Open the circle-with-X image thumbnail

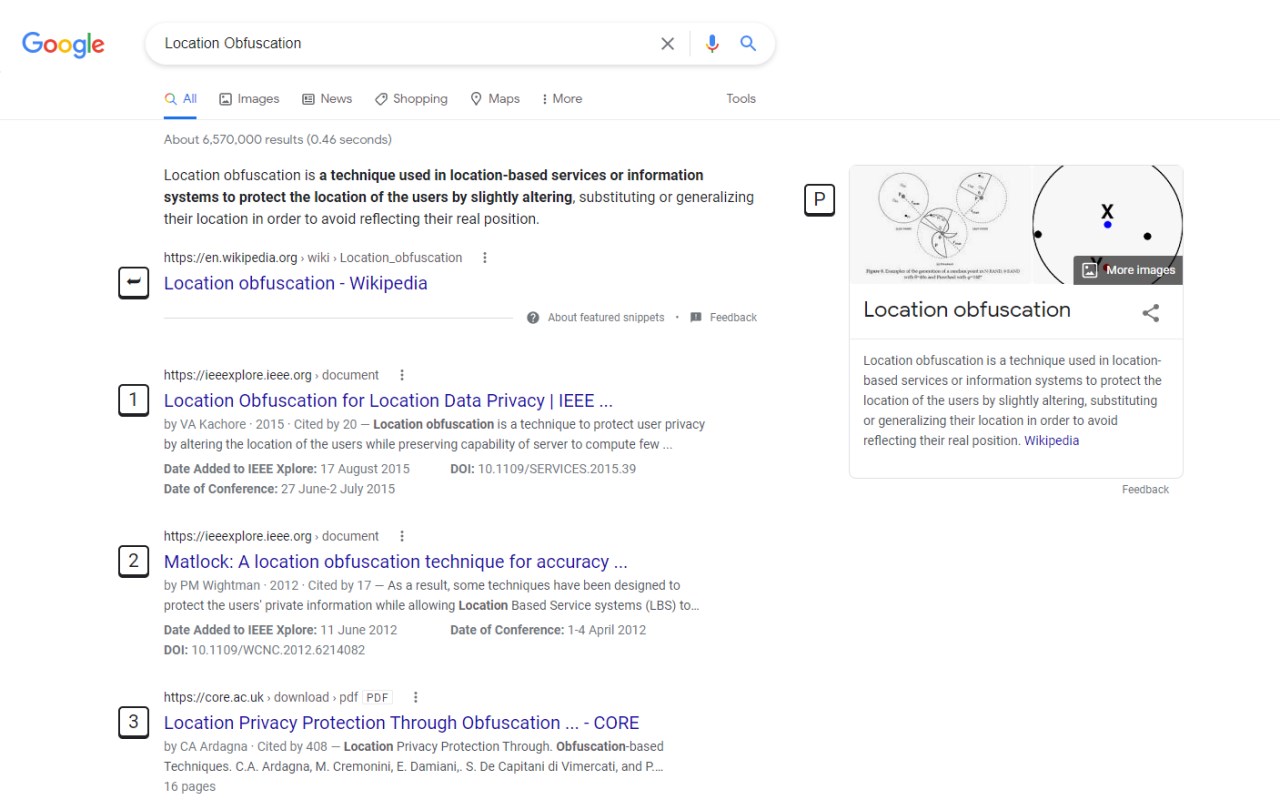pos(1107,225)
